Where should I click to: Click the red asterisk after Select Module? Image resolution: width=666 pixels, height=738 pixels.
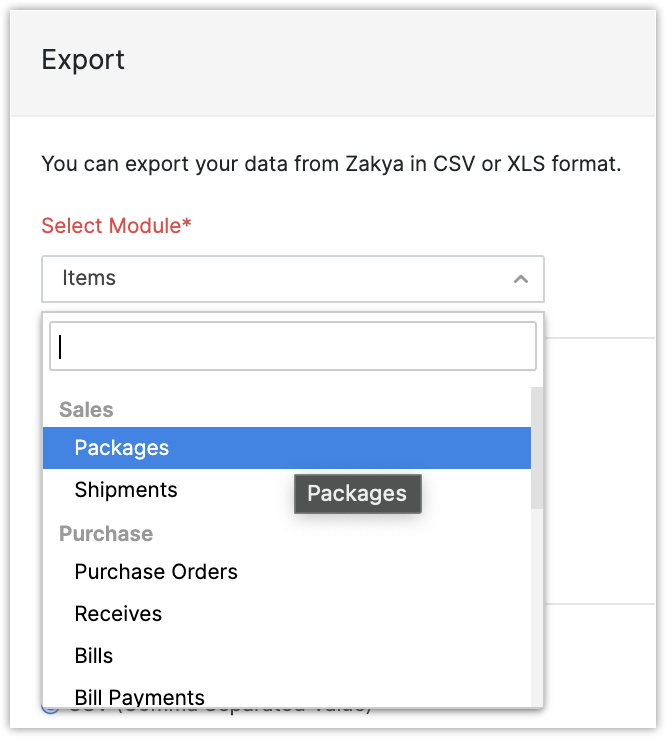click(x=187, y=225)
